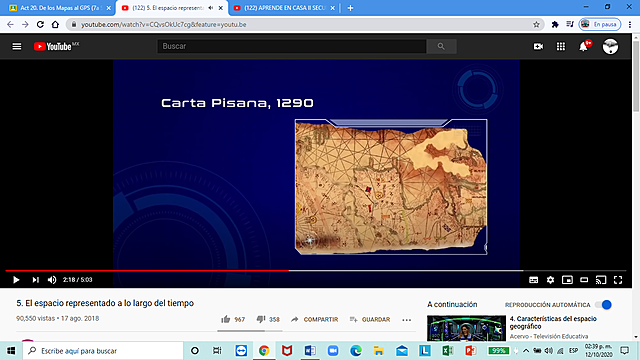640x360 pixels.
Task: Go back in the browser
Action: click(10, 24)
